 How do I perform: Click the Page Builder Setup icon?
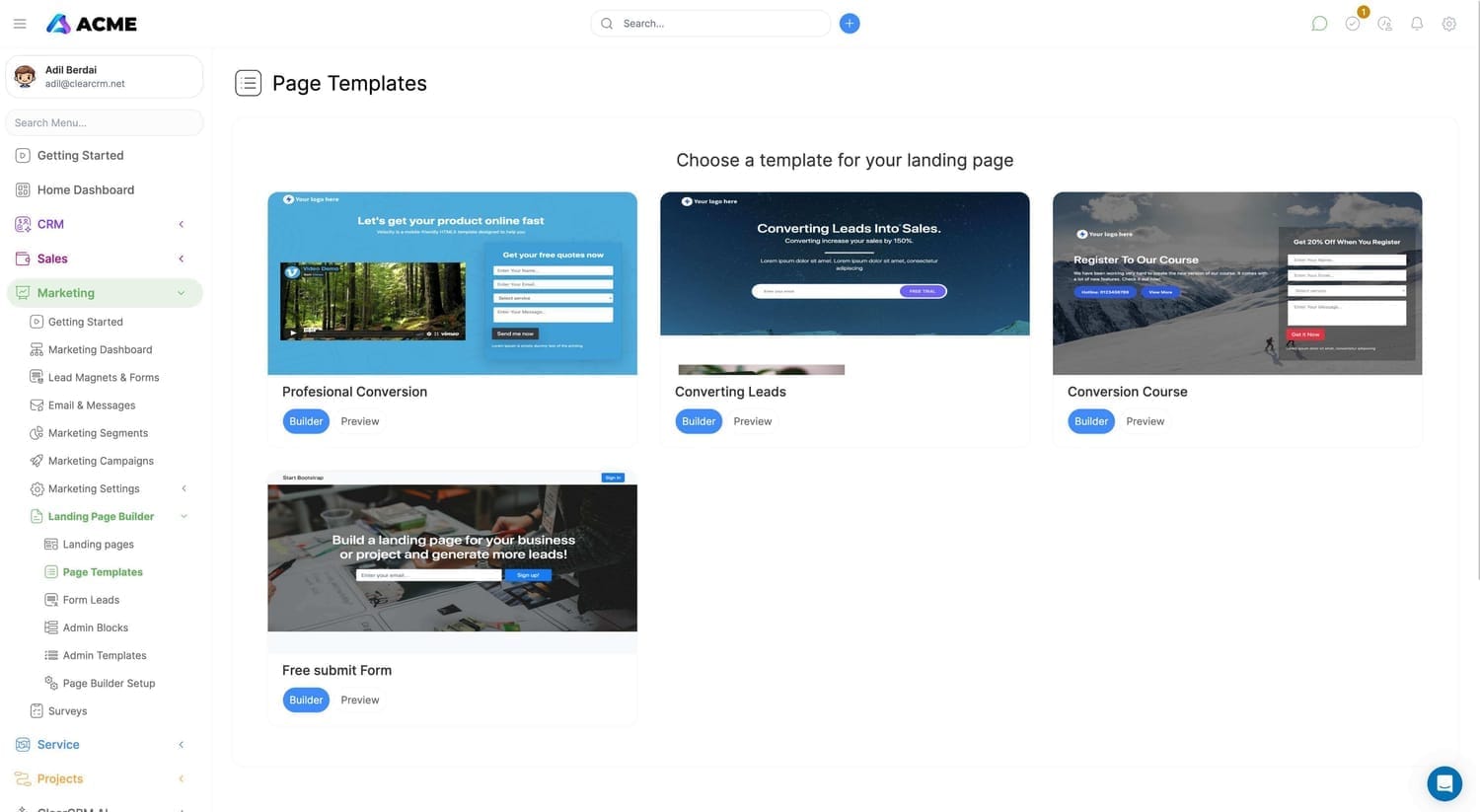51,683
